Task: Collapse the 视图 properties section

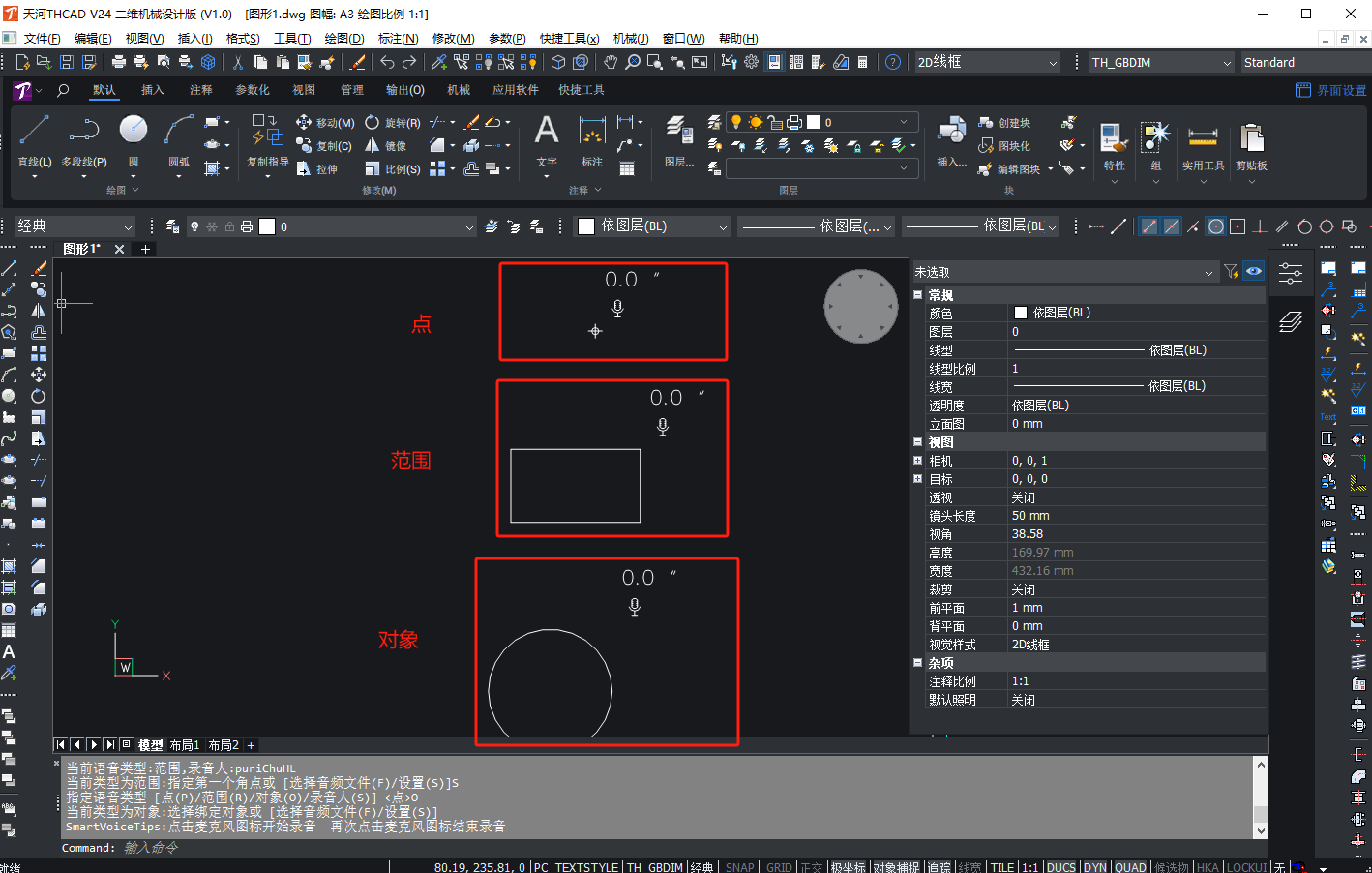Action: 918,442
